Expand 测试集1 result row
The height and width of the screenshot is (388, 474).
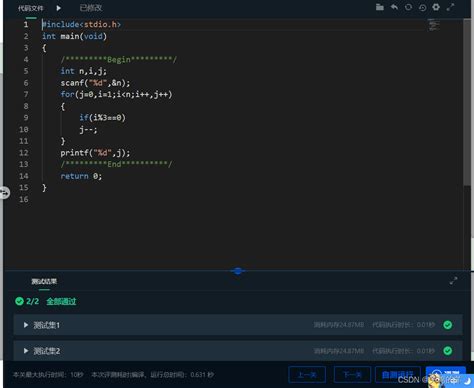point(238,325)
